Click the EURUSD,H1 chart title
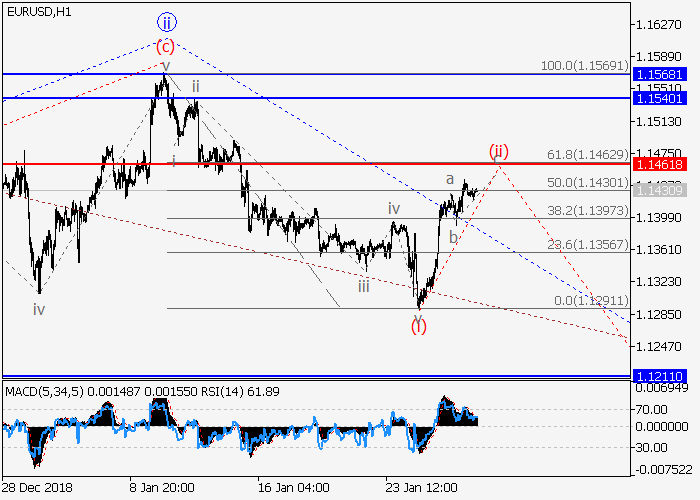Viewport: 700px width, 500px height. coord(39,12)
